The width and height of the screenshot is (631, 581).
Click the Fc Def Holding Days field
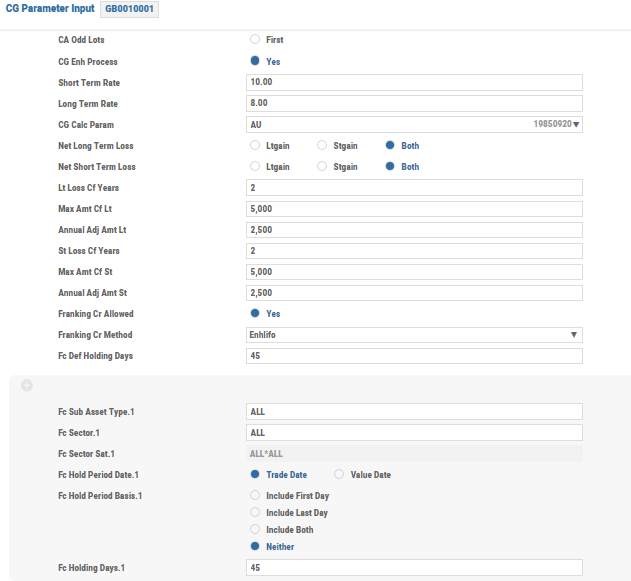pyautogui.click(x=413, y=356)
